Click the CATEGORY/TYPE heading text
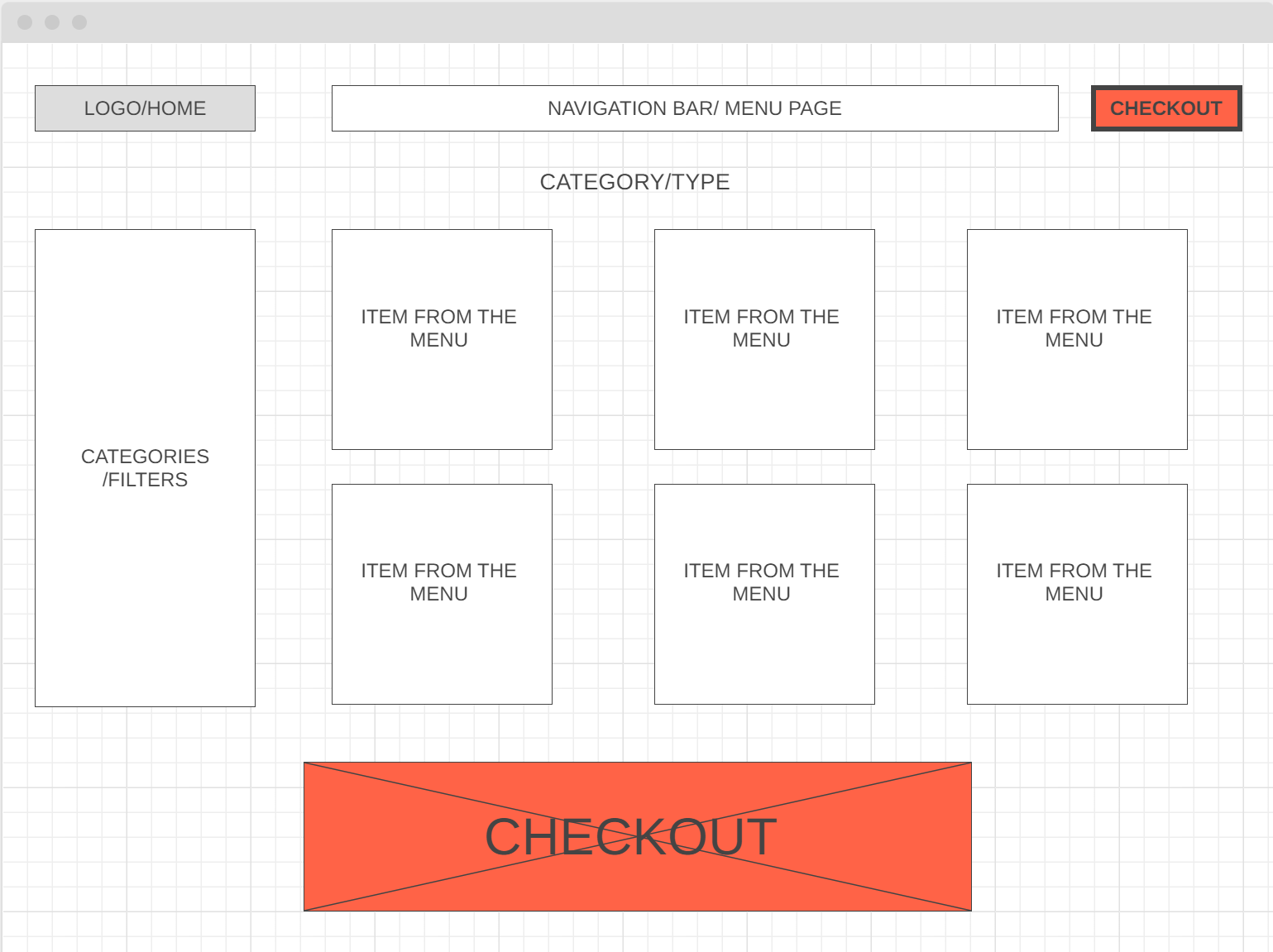Viewport: 1273px width, 952px height. pyautogui.click(x=634, y=182)
